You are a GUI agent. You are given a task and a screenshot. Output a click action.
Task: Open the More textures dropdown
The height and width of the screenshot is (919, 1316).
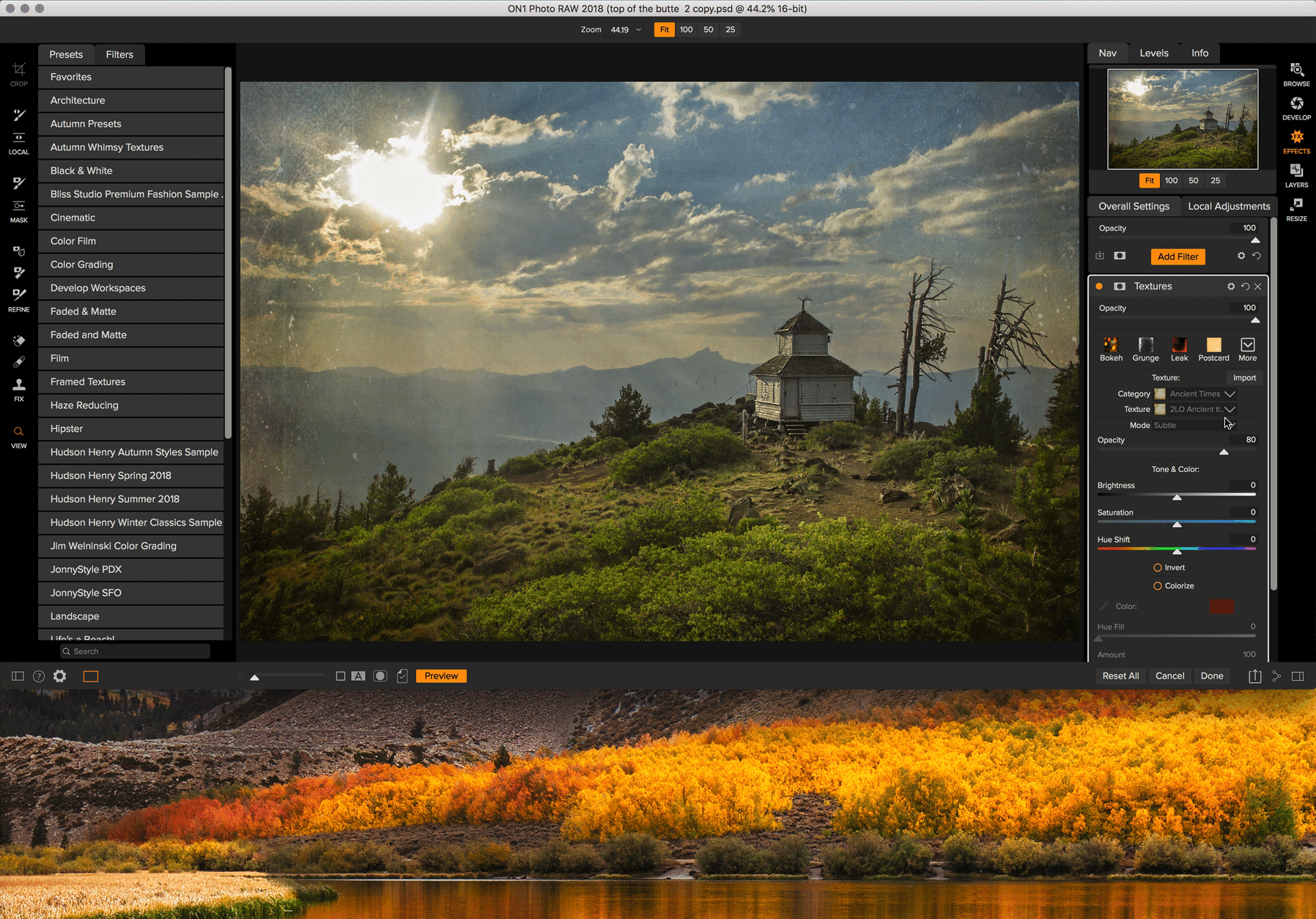[x=1247, y=349]
